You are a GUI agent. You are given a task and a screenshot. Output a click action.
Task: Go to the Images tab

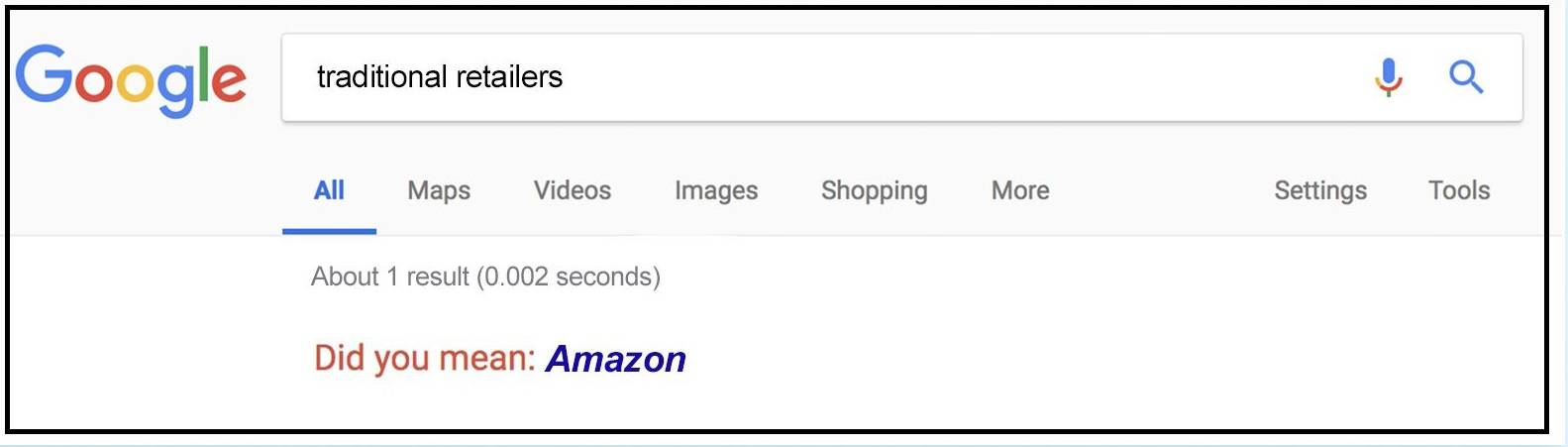click(715, 190)
